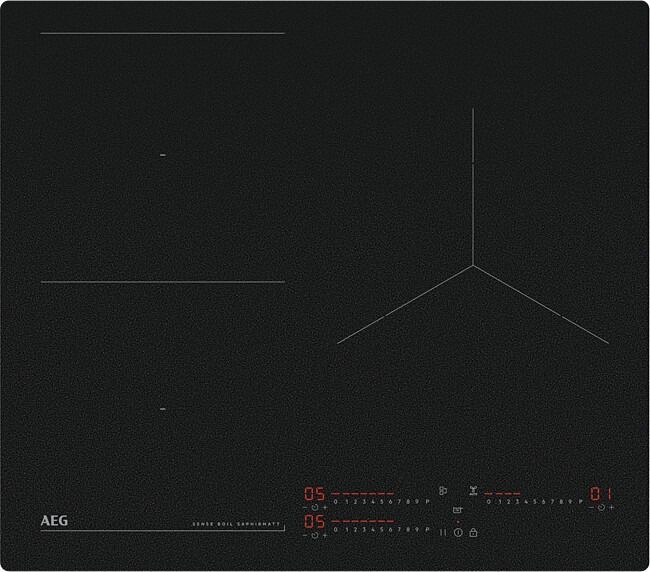Viewport: 650px width, 572px height.
Task: Tap timer clock under upper-left 05 display
Action: [315, 508]
